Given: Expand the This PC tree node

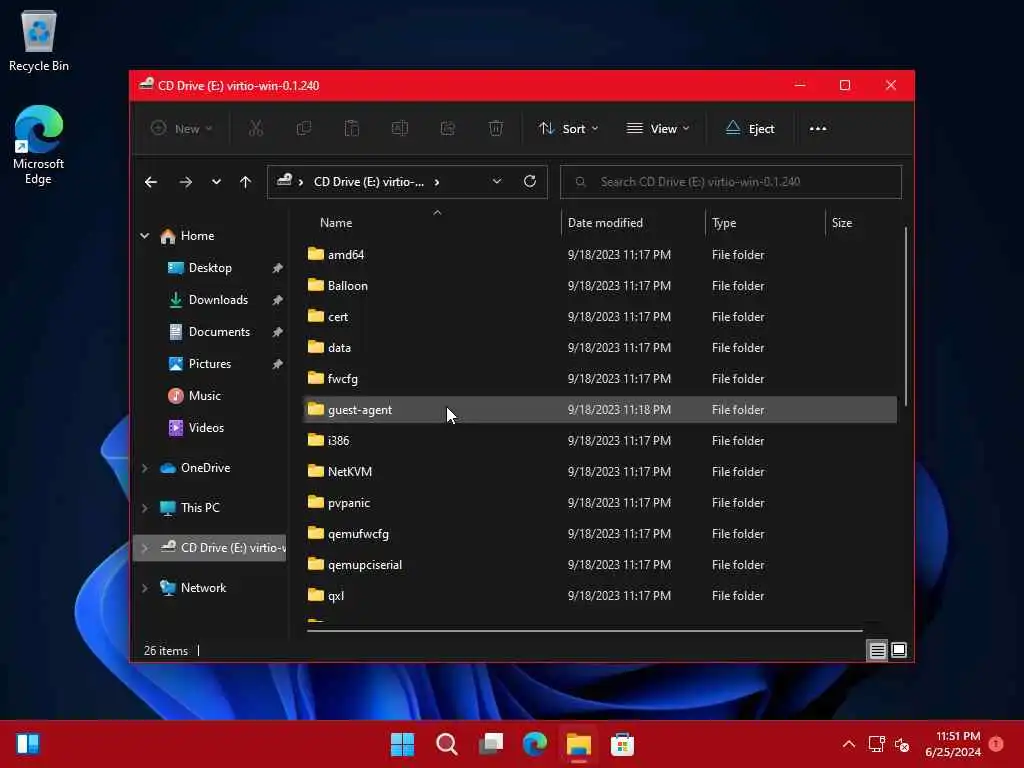Looking at the screenshot, I should click(x=144, y=508).
